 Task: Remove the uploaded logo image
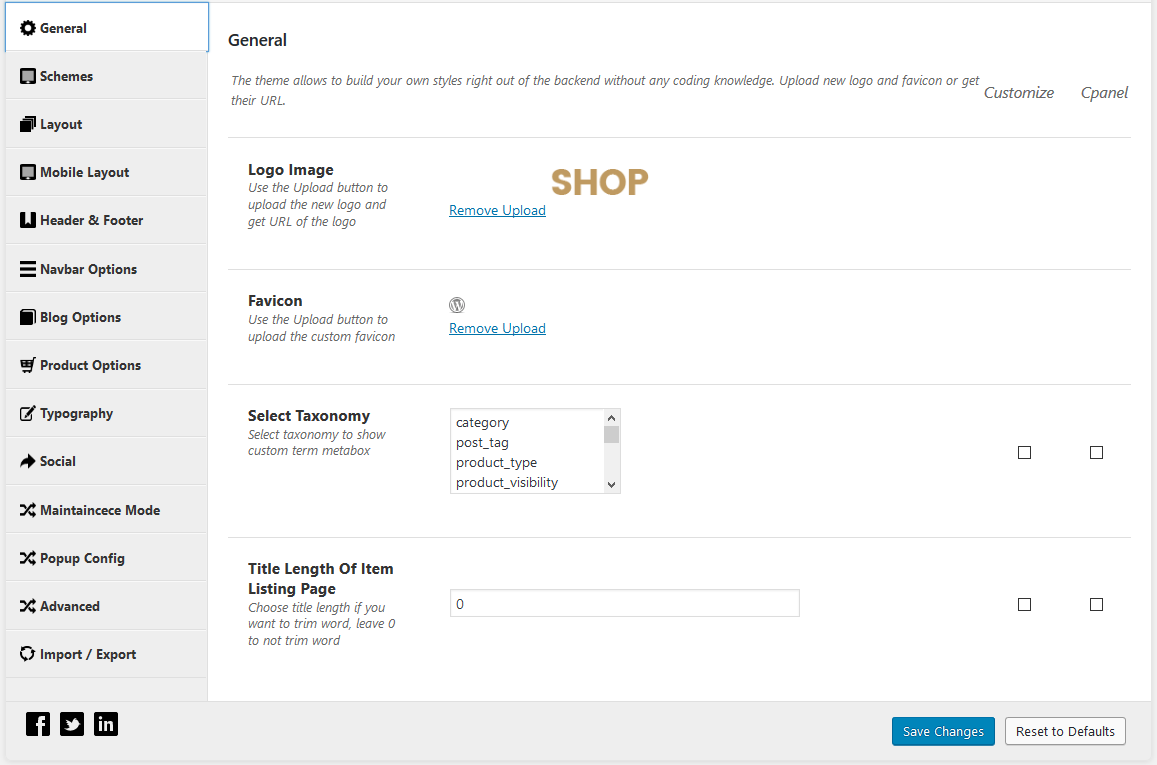point(497,210)
